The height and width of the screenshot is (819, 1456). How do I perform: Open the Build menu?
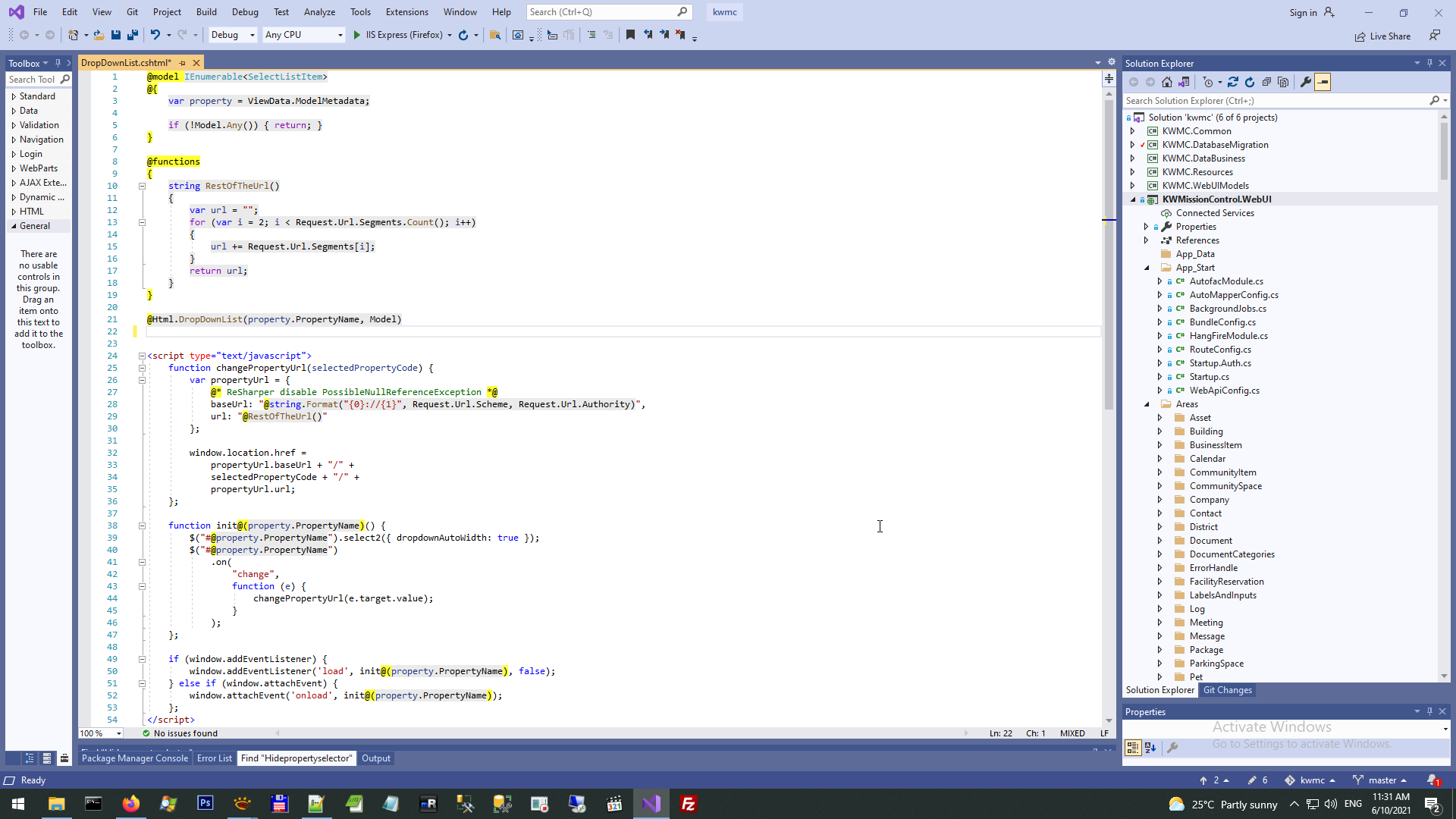click(x=206, y=12)
